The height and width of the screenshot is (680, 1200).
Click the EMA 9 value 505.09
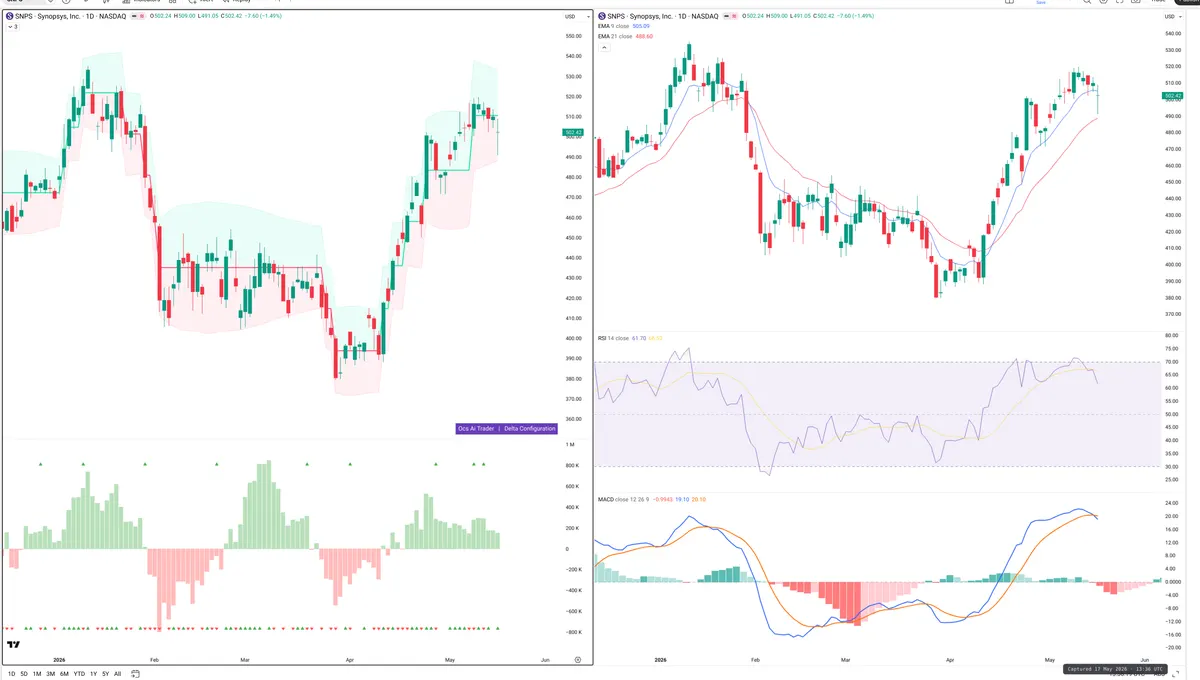click(641, 26)
